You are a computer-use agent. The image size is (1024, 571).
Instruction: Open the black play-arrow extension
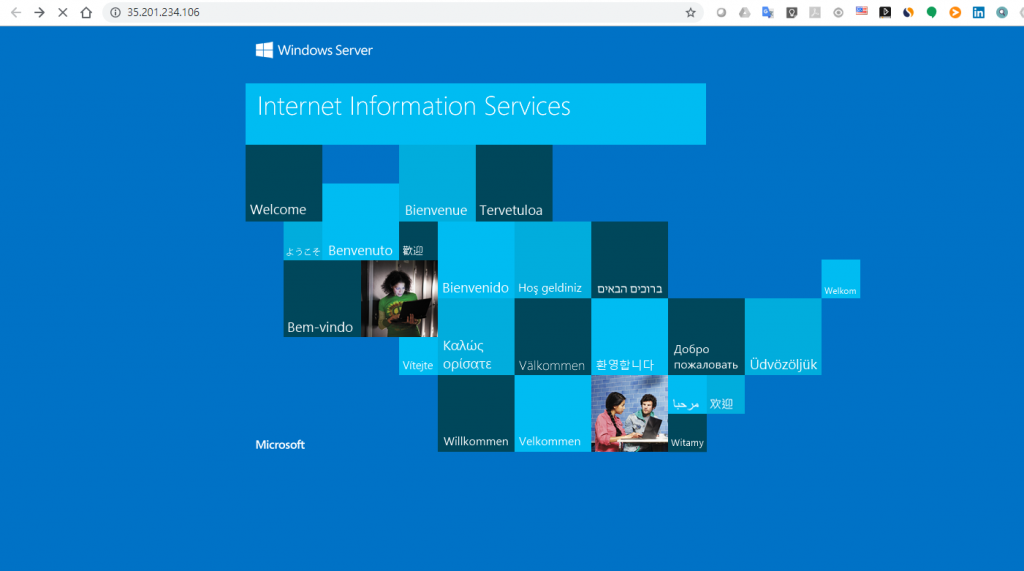(x=885, y=12)
